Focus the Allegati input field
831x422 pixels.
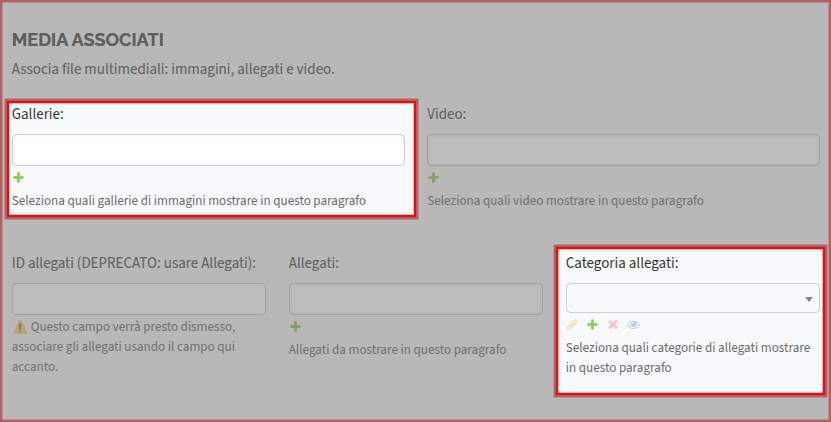[x=416, y=299]
